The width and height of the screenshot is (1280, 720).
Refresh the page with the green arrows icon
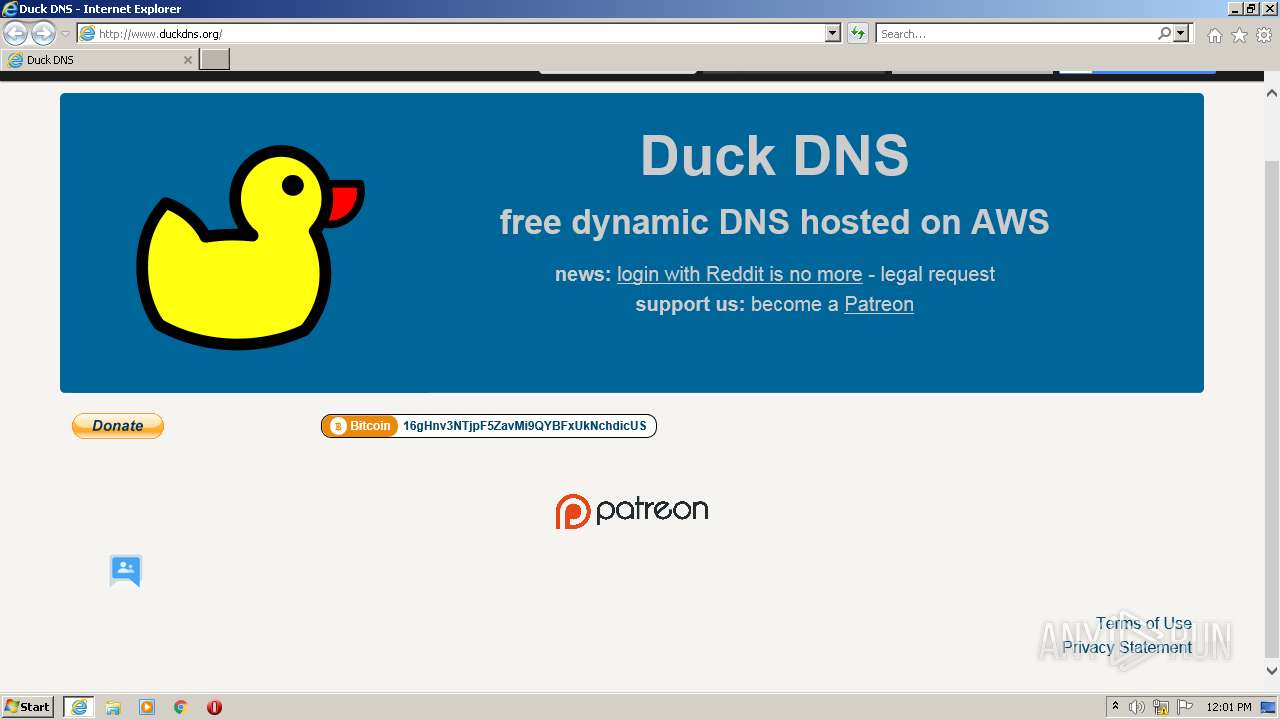coord(858,33)
